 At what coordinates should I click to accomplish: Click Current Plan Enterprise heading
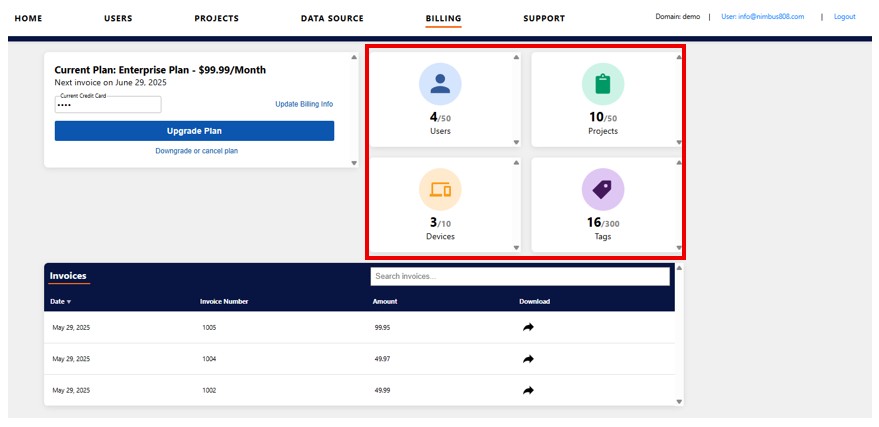click(160, 70)
